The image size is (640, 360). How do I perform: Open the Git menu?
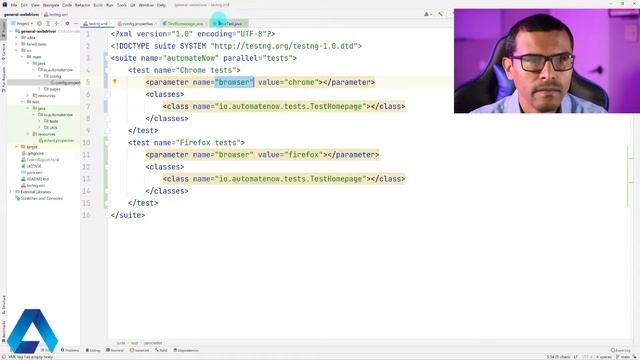pos(133,5)
